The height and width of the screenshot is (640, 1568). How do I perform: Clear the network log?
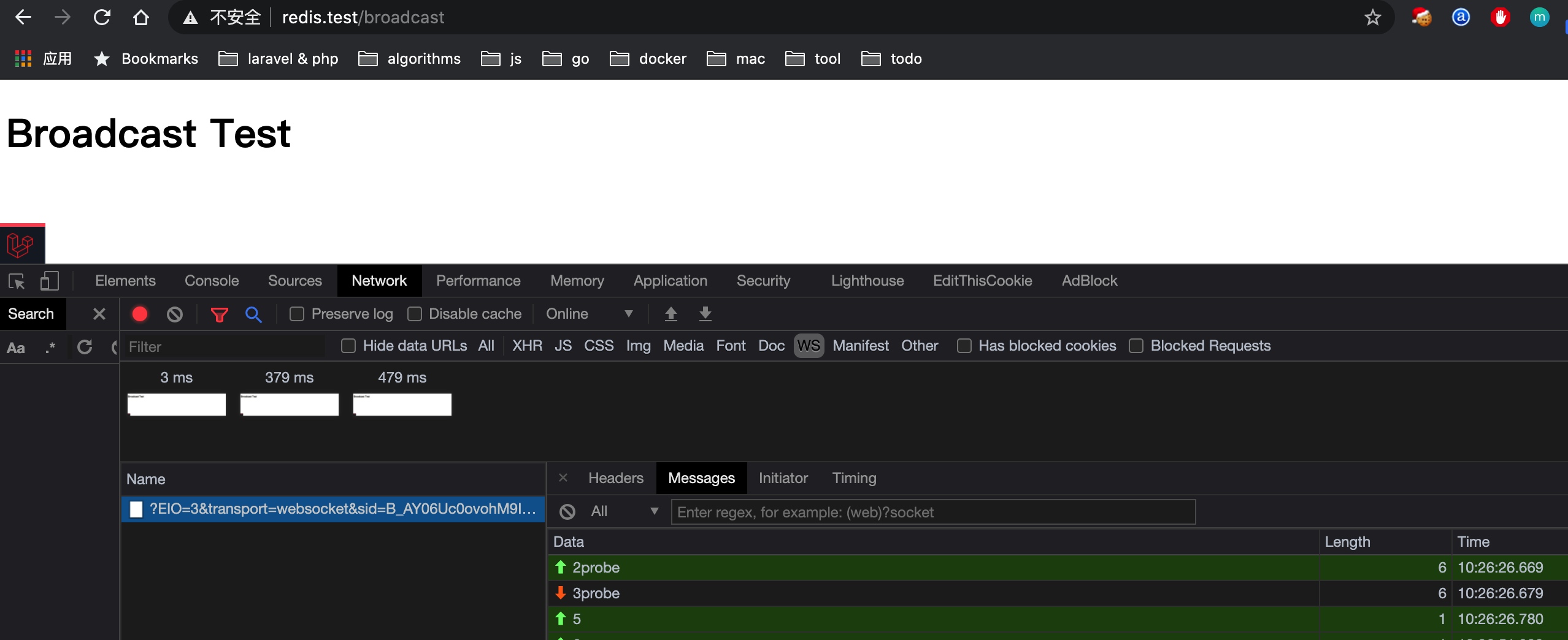click(175, 314)
